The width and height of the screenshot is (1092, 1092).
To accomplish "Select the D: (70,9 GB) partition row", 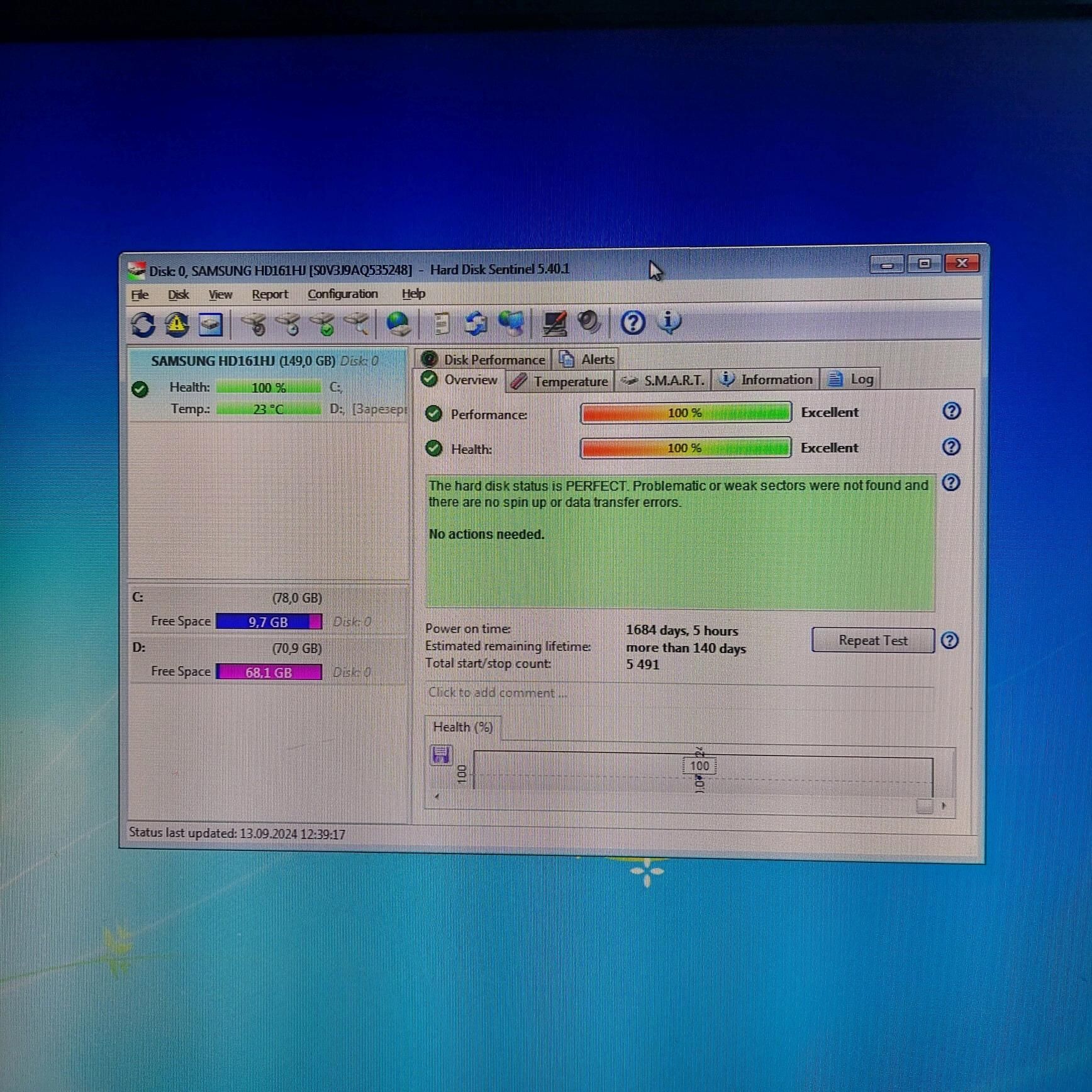I will (x=269, y=660).
